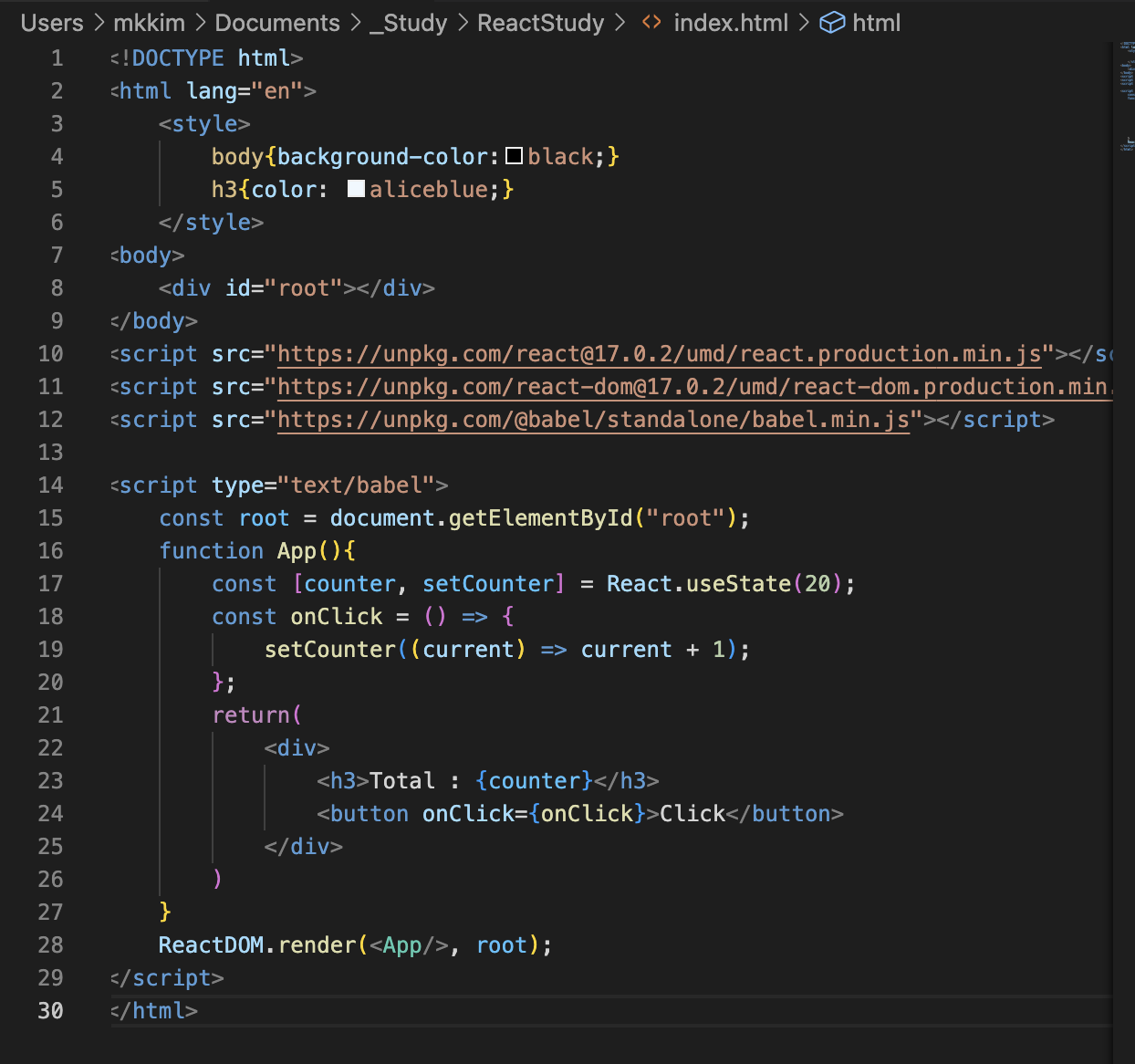Open the babel standalone script URL
The width and height of the screenshot is (1135, 1064).
pos(593,420)
